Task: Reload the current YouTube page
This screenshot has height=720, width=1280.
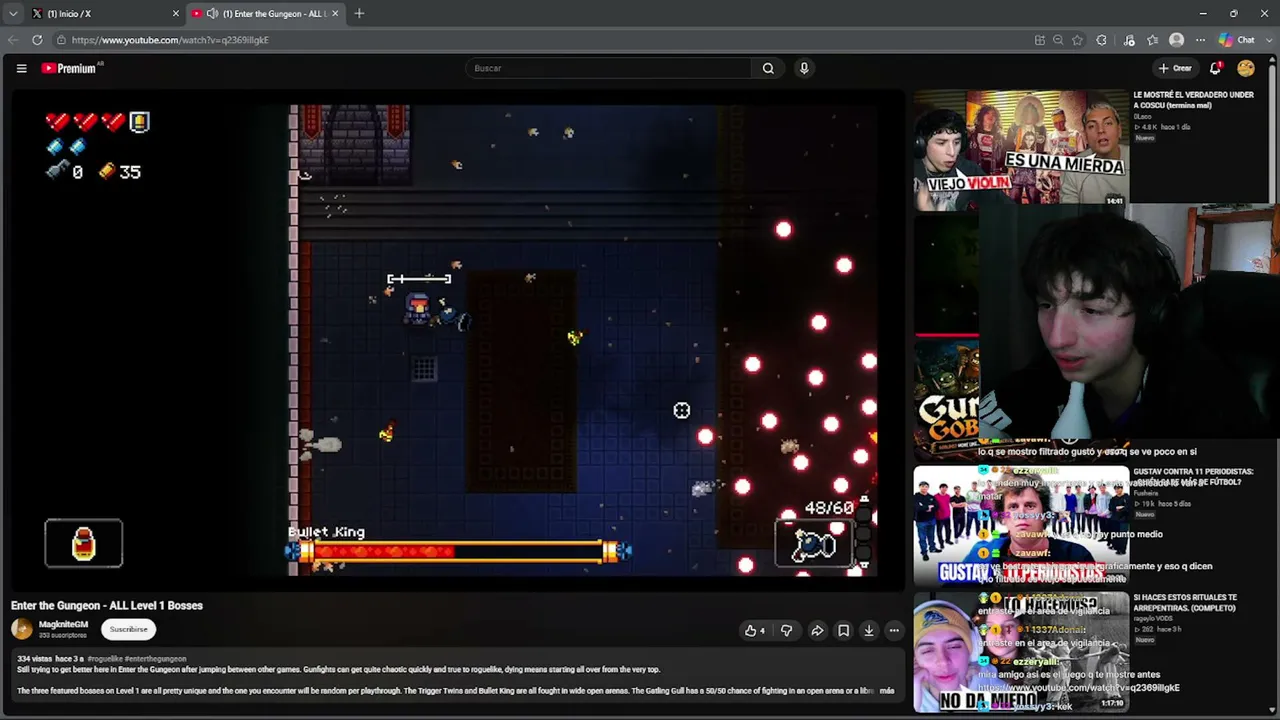Action: (37, 40)
